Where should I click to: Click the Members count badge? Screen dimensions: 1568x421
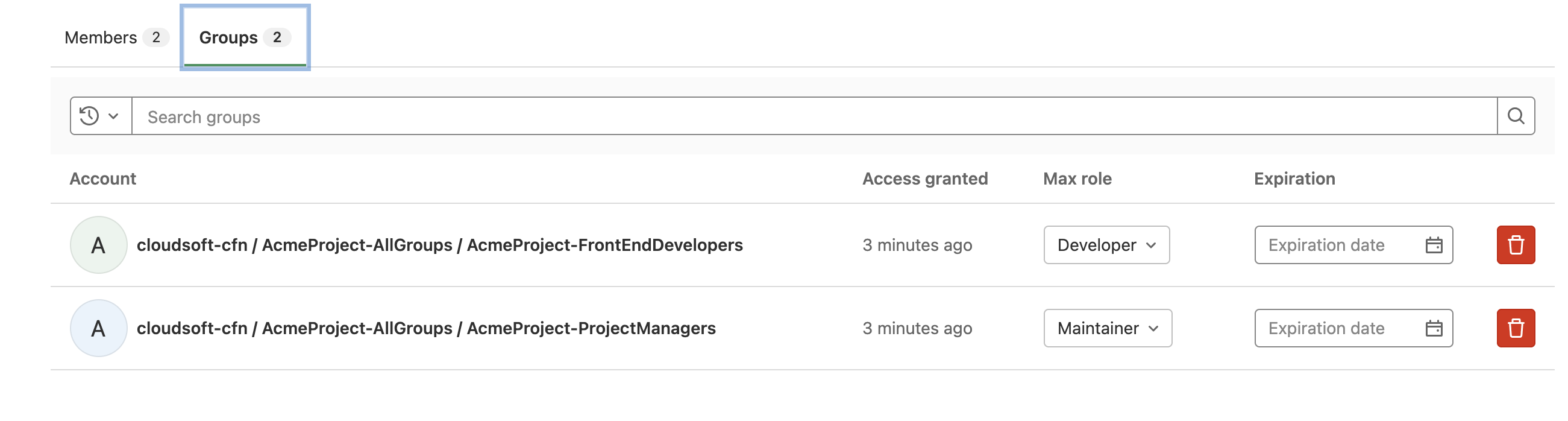[156, 38]
